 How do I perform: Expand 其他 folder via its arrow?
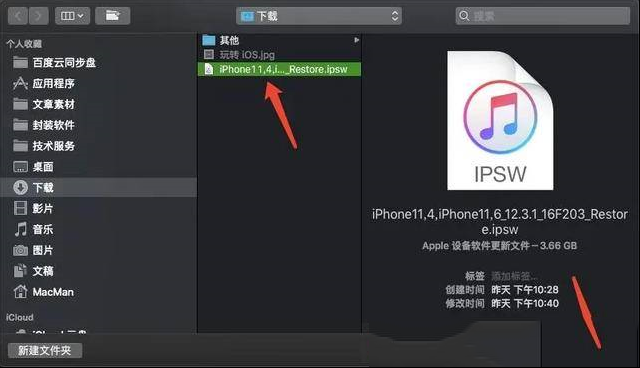pyautogui.click(x=356, y=40)
